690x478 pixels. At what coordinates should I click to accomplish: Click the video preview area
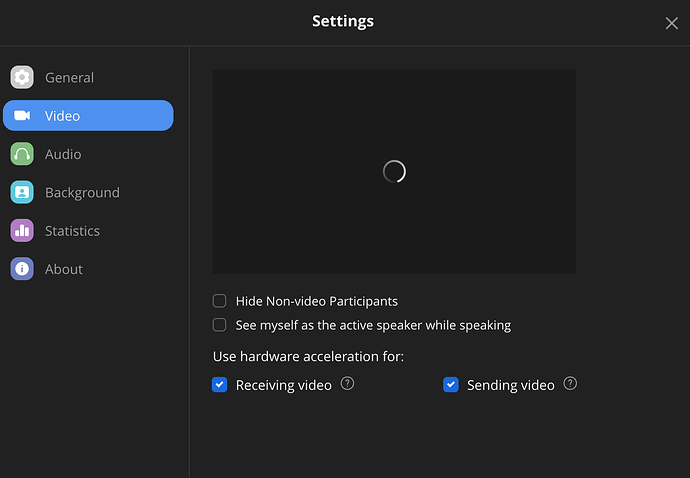coord(394,171)
